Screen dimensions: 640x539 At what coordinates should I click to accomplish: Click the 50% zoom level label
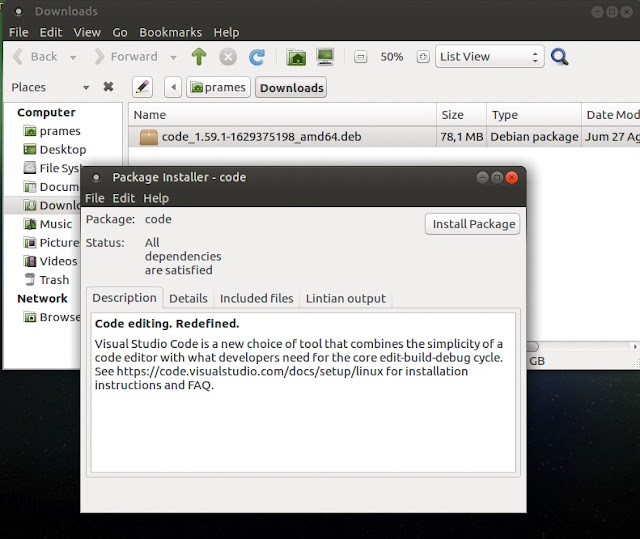(x=391, y=57)
